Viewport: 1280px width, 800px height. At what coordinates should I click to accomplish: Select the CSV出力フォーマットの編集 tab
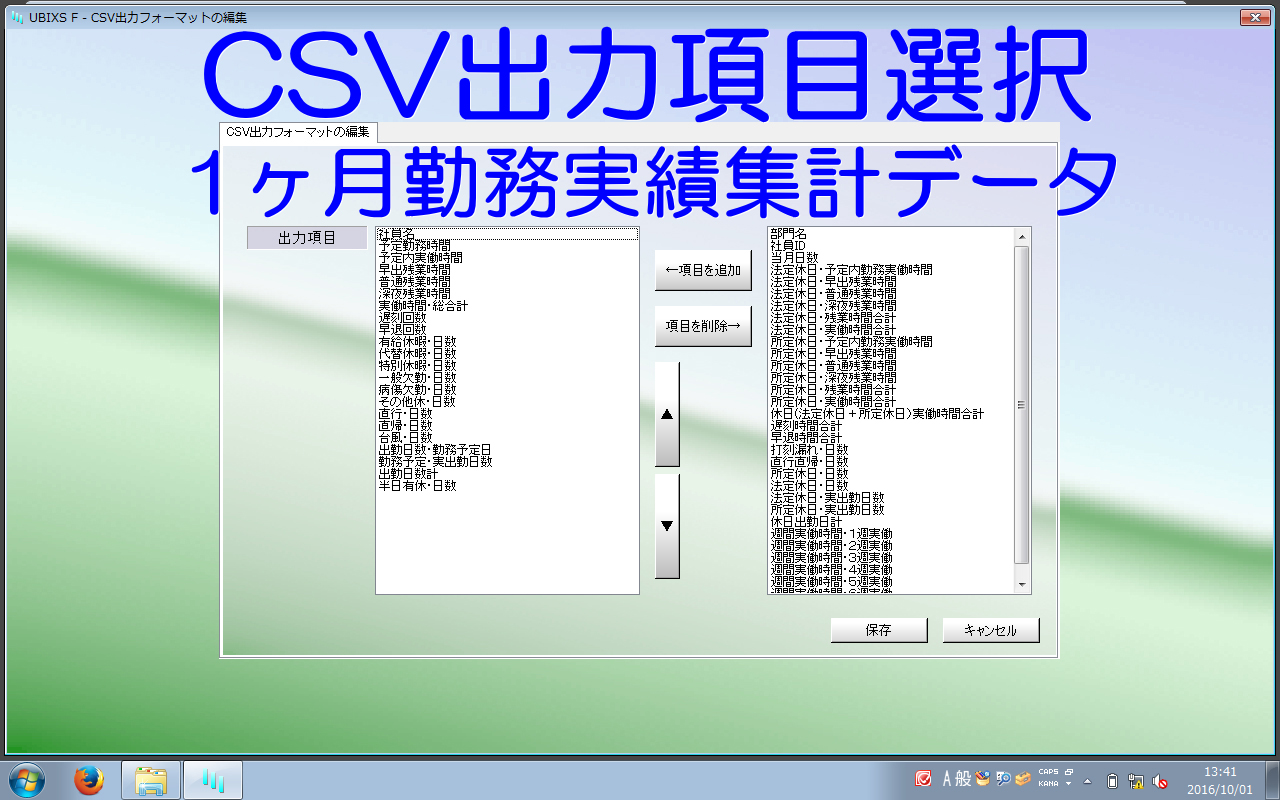298,132
